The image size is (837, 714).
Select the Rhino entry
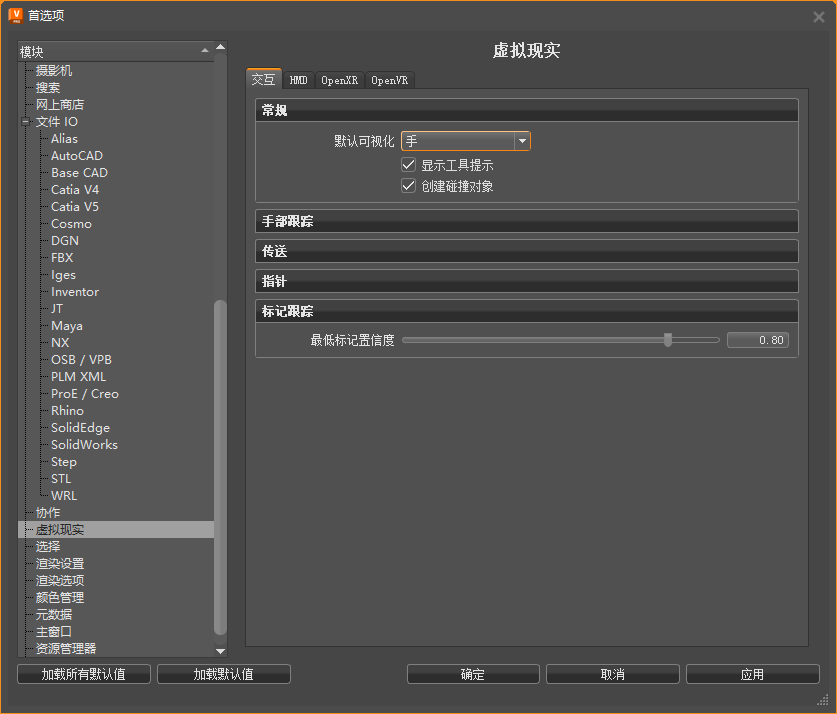[x=68, y=411]
